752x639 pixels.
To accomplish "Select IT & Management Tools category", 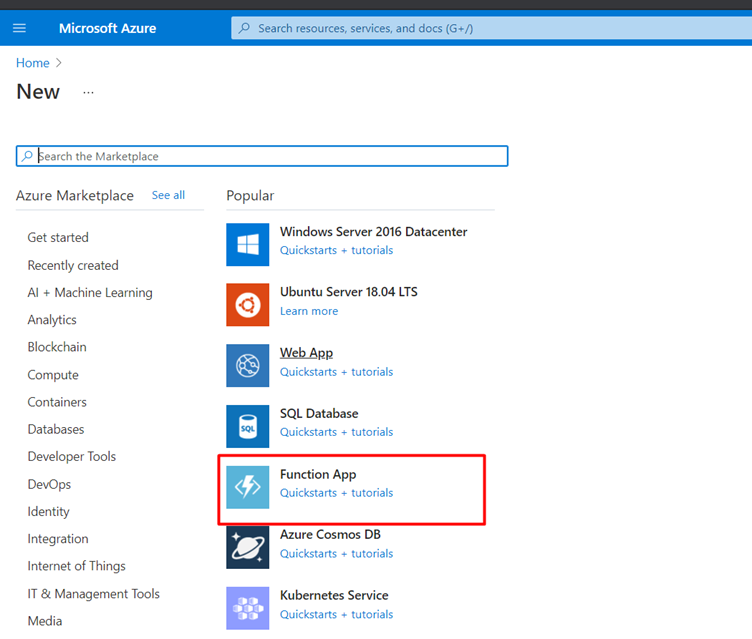I will pyautogui.click(x=94, y=594).
